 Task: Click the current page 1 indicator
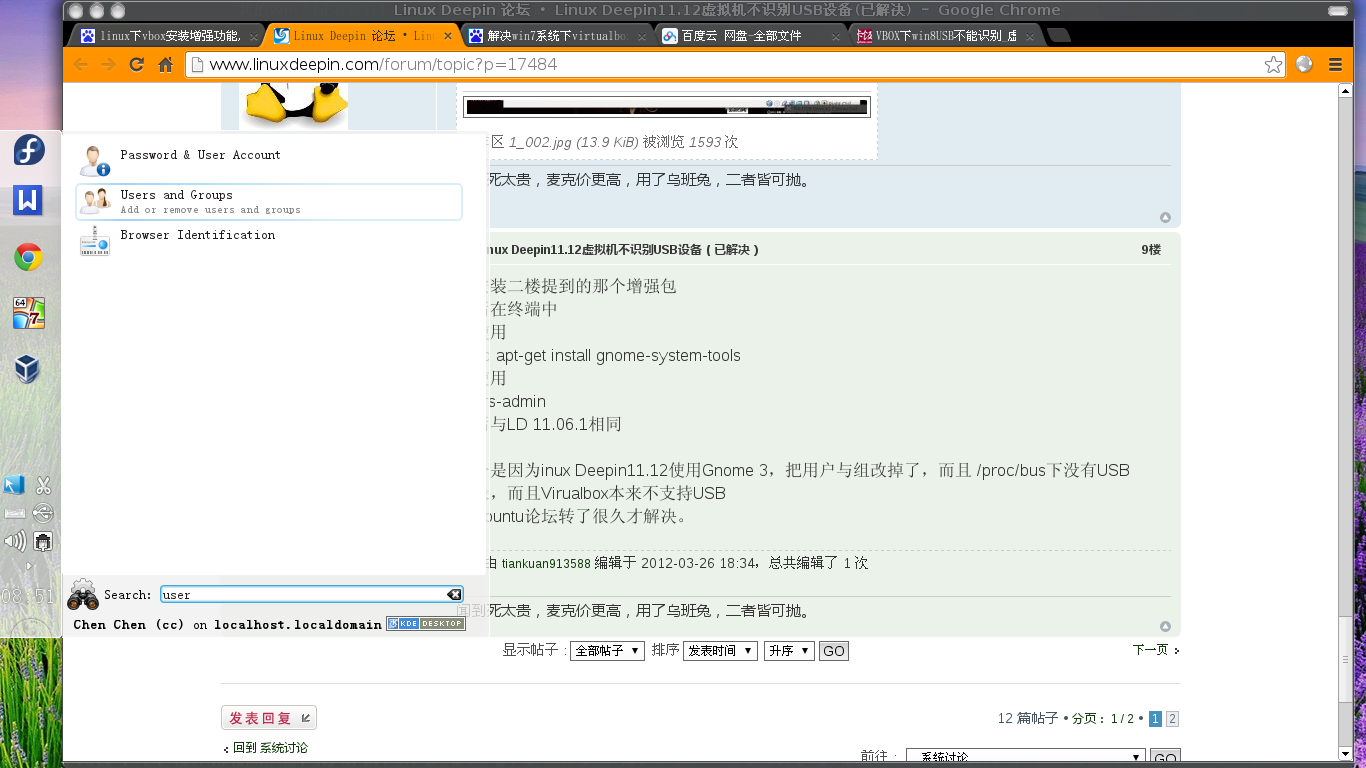point(1155,719)
